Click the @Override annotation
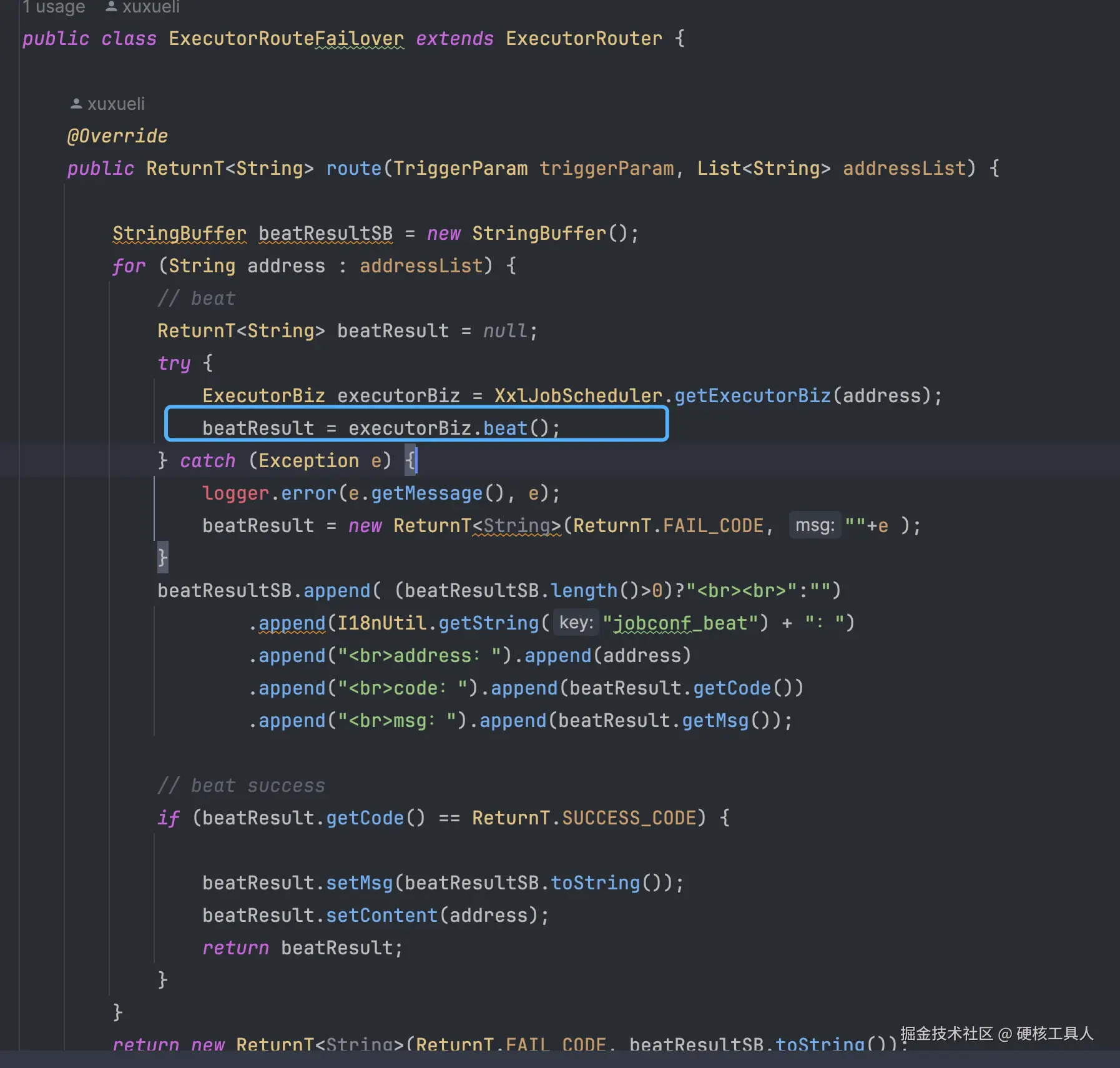The height and width of the screenshot is (1068, 1120). (x=117, y=136)
